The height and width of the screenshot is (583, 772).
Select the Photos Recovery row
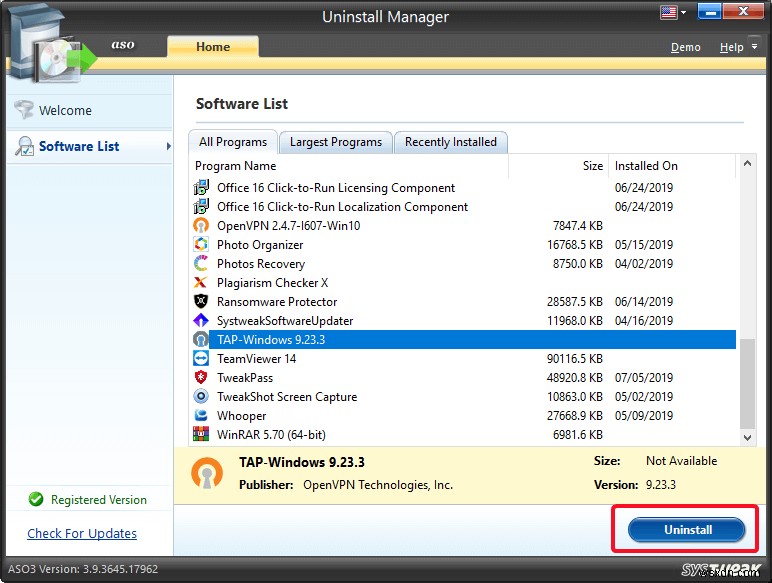coord(463,263)
